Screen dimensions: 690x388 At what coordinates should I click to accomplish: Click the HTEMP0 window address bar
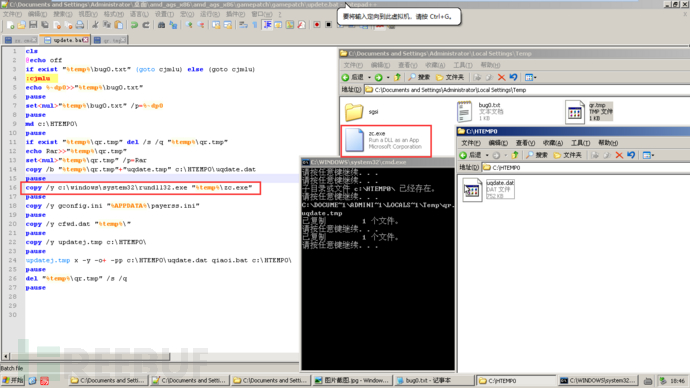pyautogui.click(x=586, y=168)
